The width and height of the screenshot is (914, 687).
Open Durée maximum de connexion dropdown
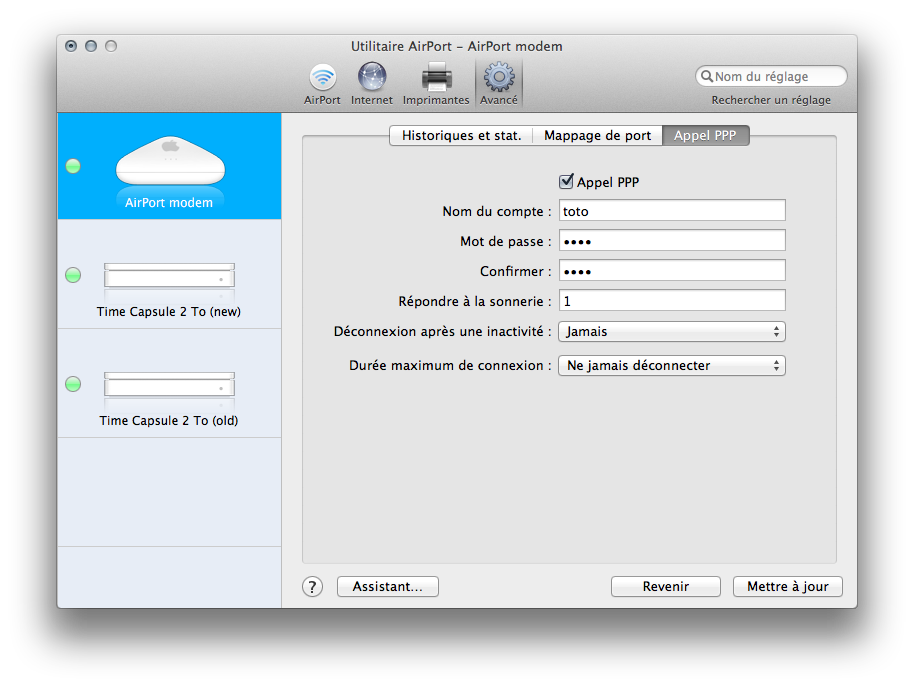tap(672, 365)
